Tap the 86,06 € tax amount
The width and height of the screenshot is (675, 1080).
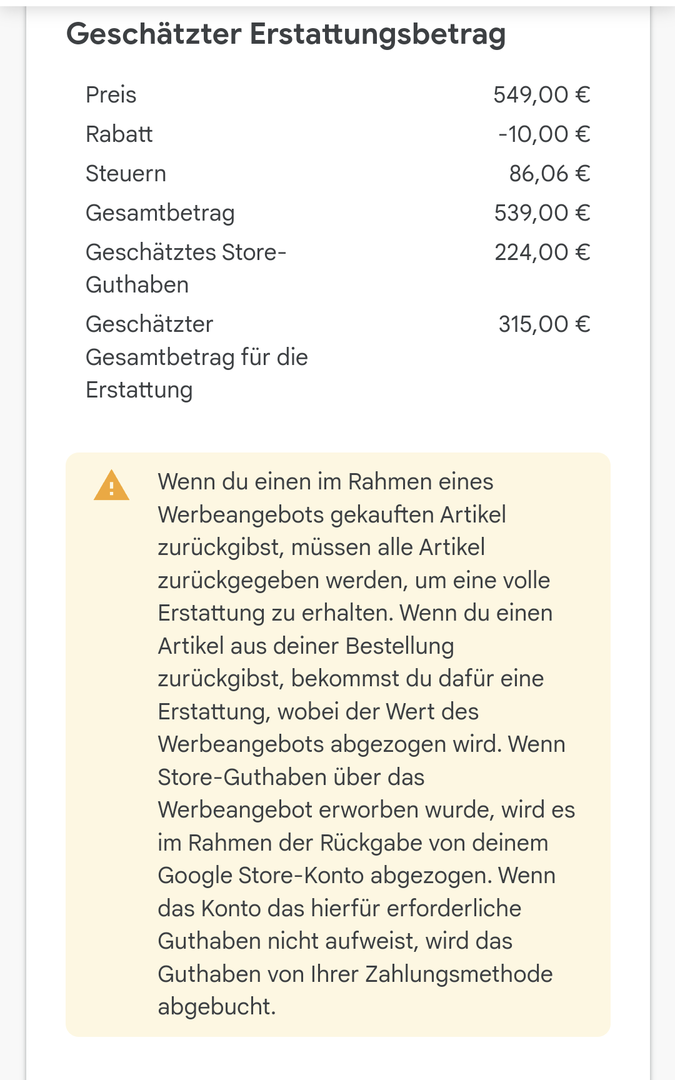click(x=549, y=173)
